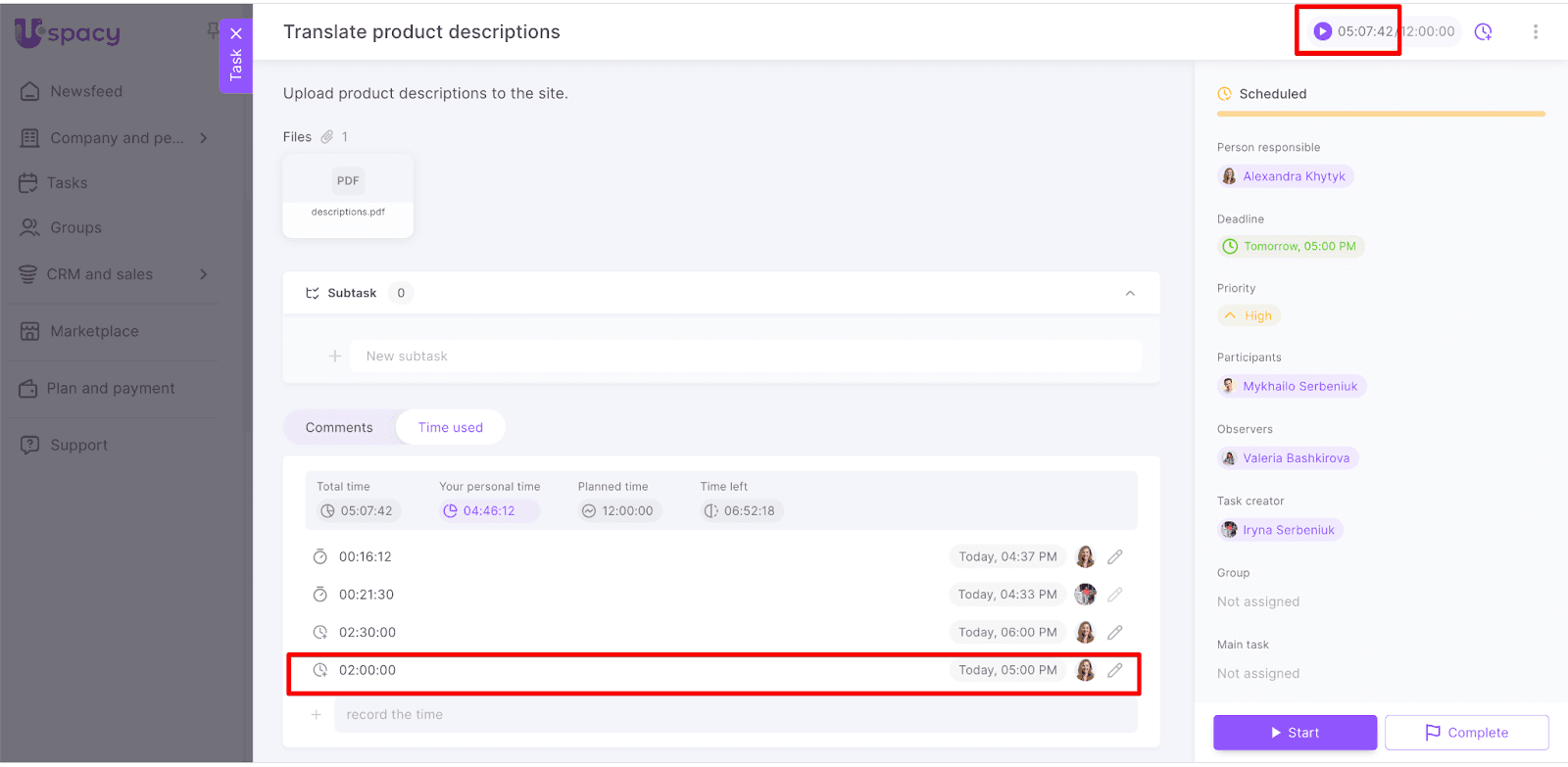Click the plus icon beside New subtask
The width and height of the screenshot is (1568, 767).
click(x=335, y=357)
